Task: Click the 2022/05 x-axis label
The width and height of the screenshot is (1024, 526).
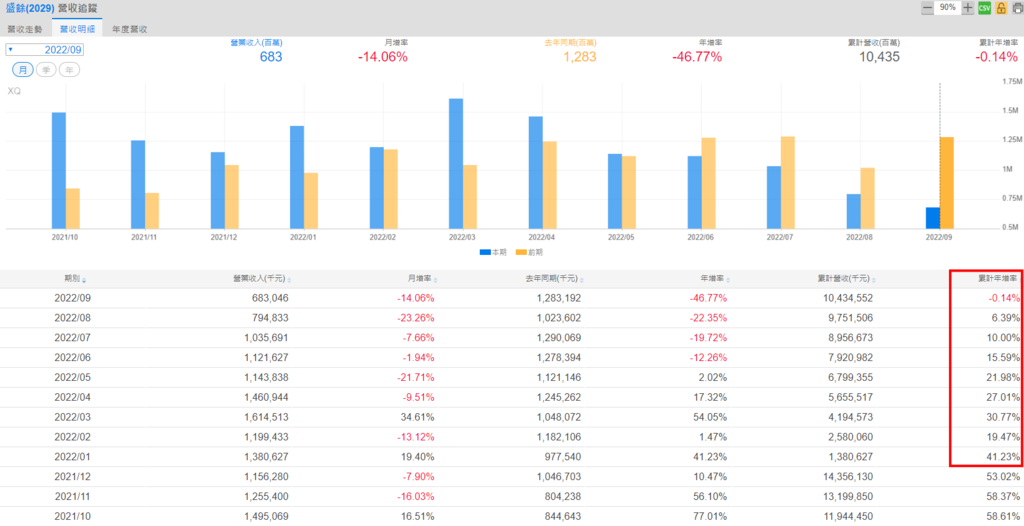Action: tap(621, 237)
